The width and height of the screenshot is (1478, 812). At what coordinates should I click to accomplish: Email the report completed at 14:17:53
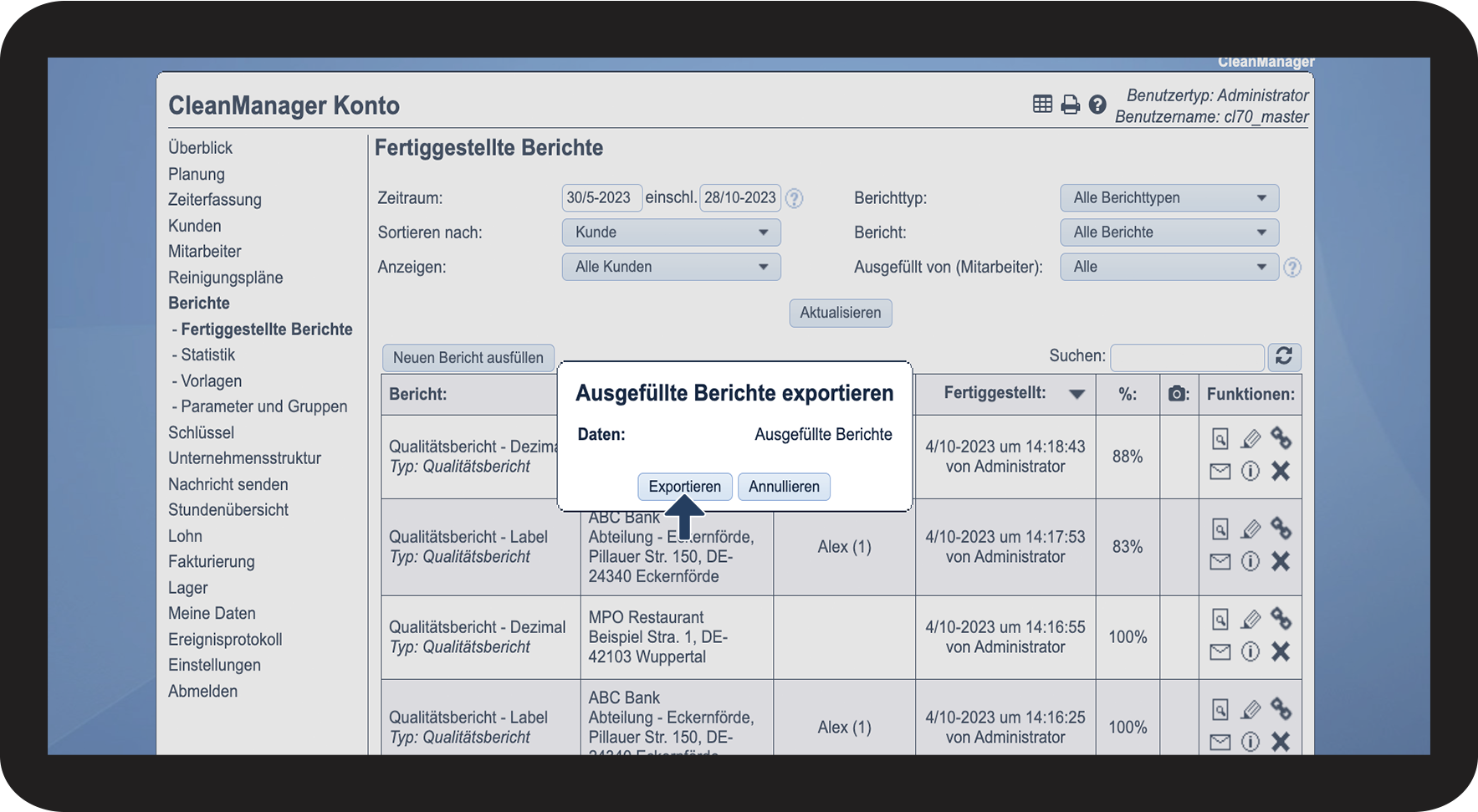click(x=1220, y=562)
